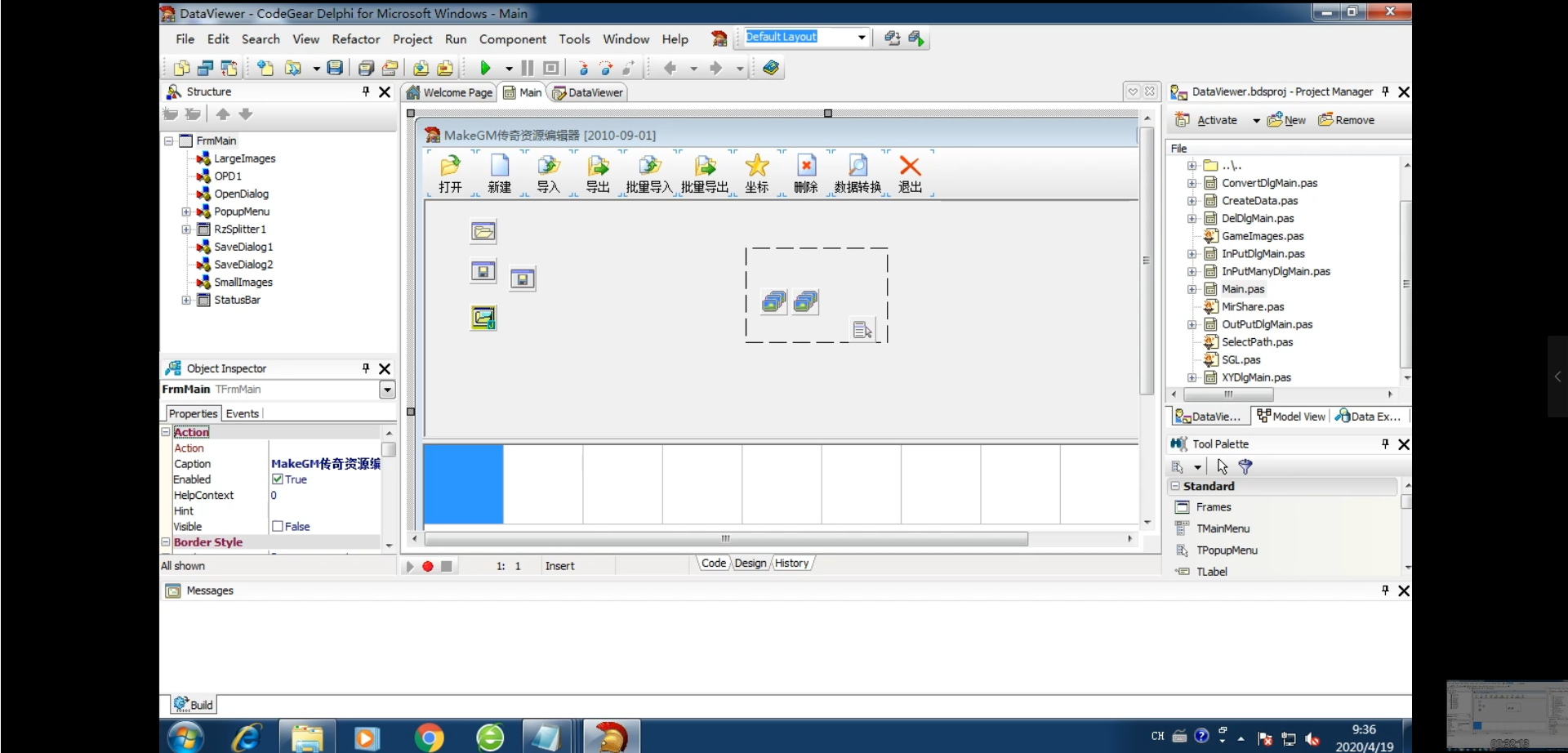Toggle the Enabled True checkbox
The height and width of the screenshot is (753, 1568).
(278, 479)
